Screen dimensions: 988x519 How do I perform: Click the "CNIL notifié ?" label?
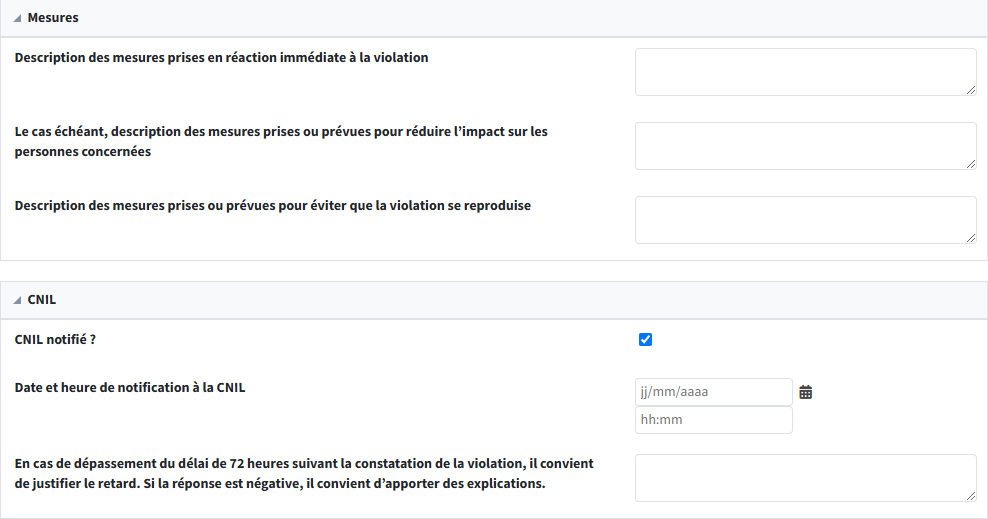(x=56, y=339)
